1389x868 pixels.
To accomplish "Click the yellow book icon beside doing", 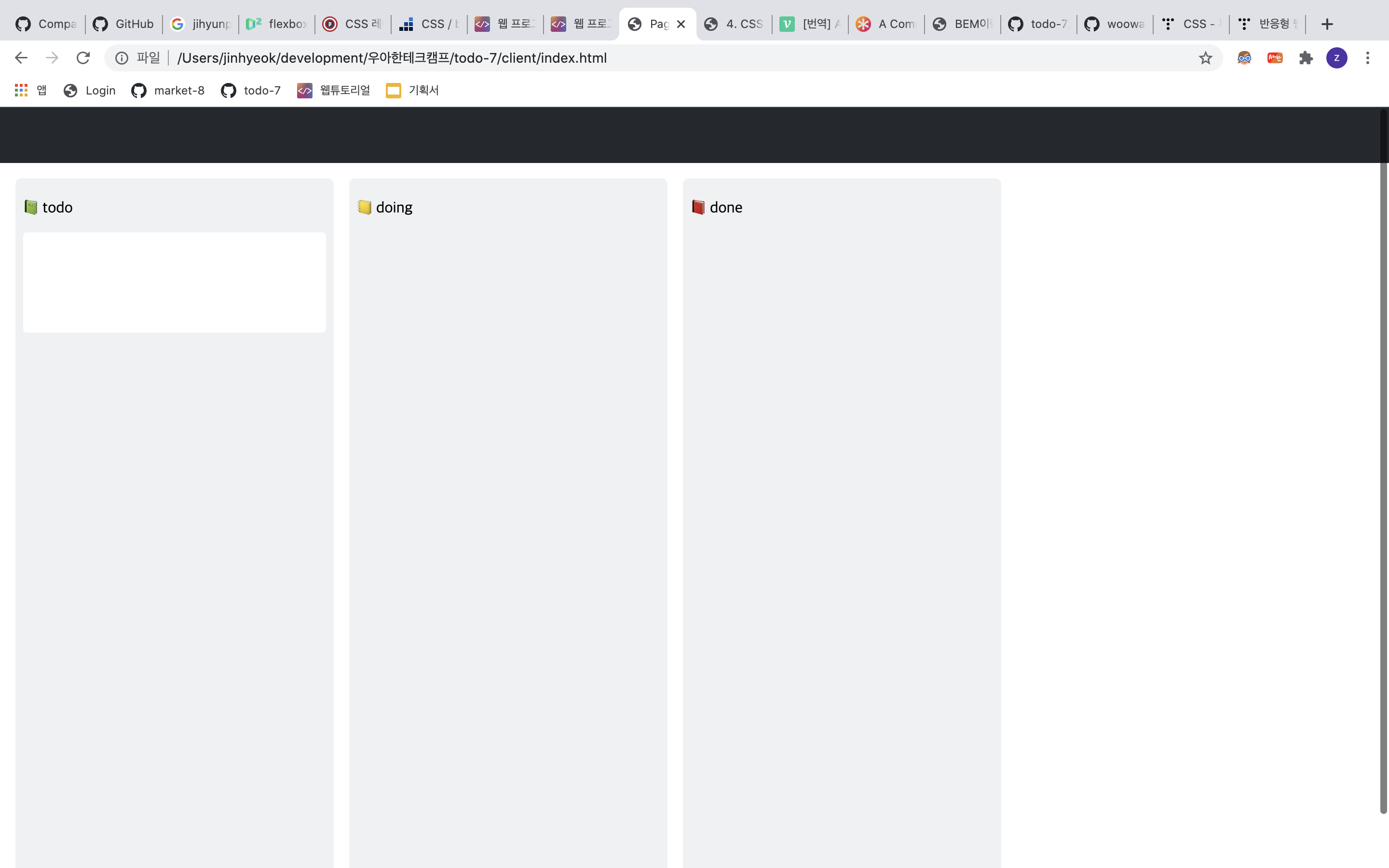I will point(365,207).
